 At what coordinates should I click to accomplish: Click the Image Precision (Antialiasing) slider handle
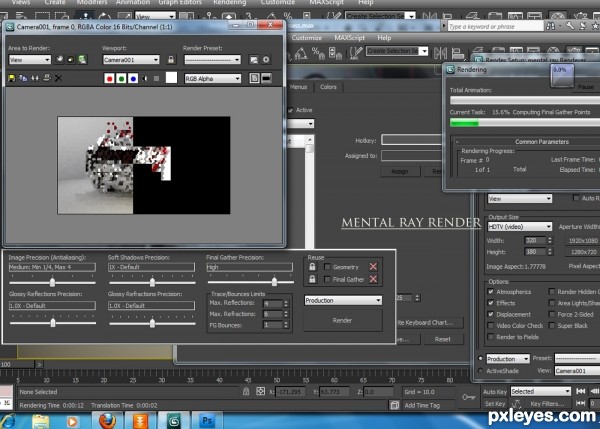52,282
